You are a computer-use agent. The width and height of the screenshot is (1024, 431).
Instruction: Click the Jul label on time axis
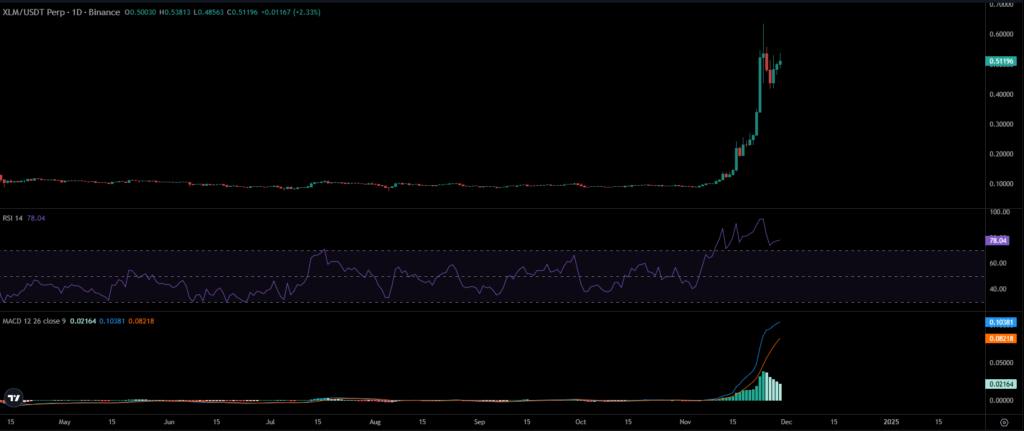(270, 422)
